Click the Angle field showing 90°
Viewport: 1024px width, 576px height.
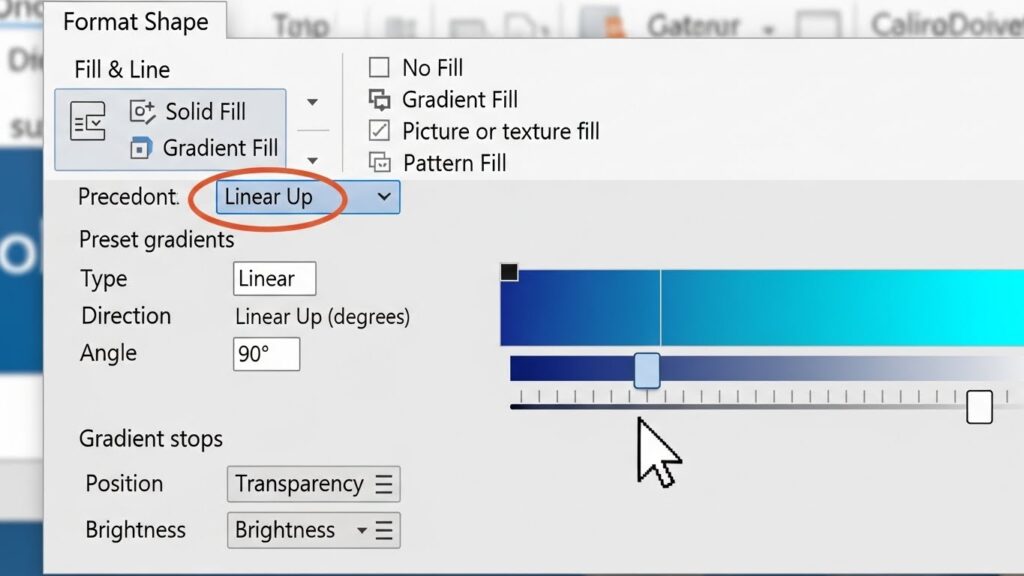(x=266, y=354)
